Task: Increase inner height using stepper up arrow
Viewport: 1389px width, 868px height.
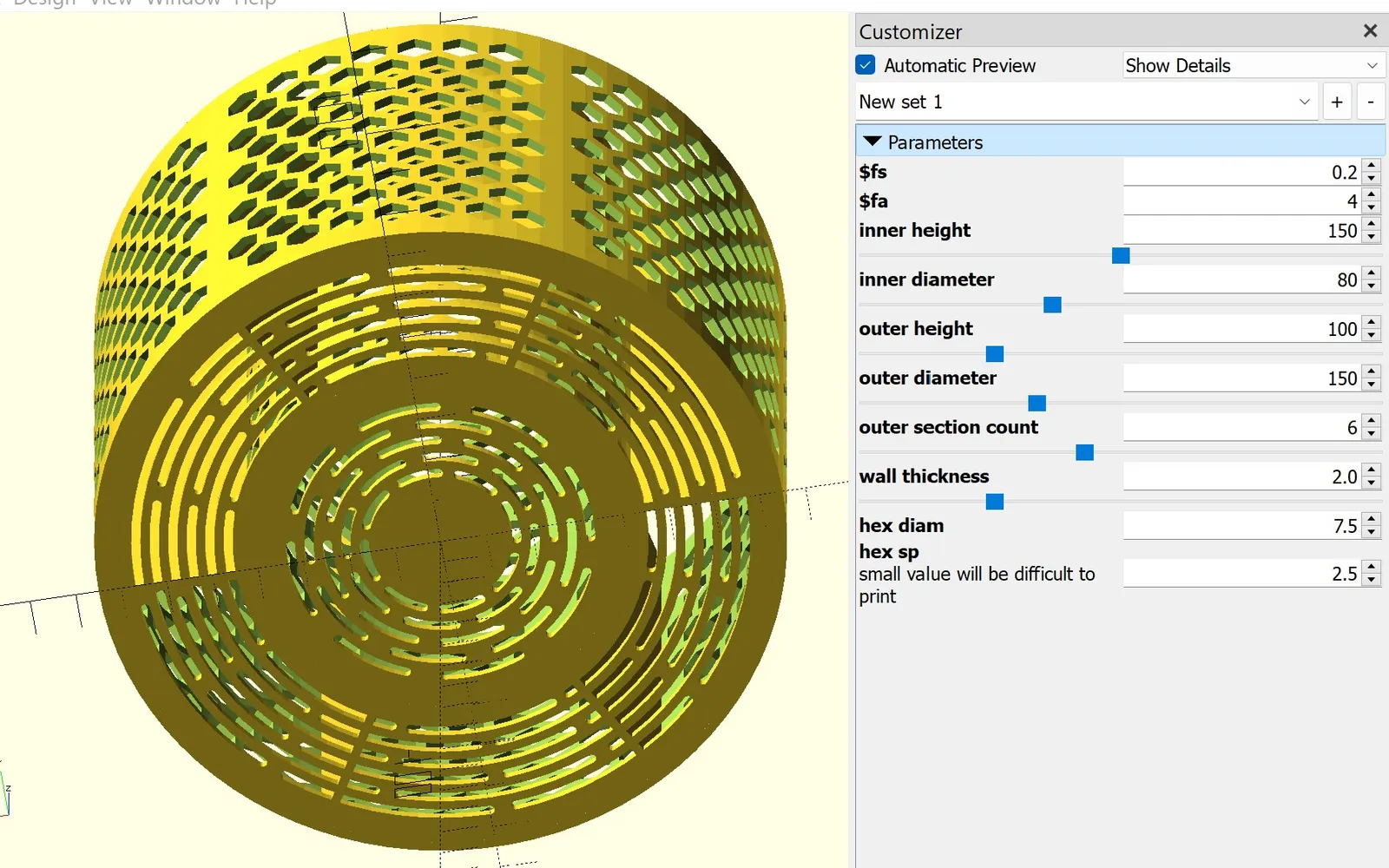Action: click(1372, 225)
